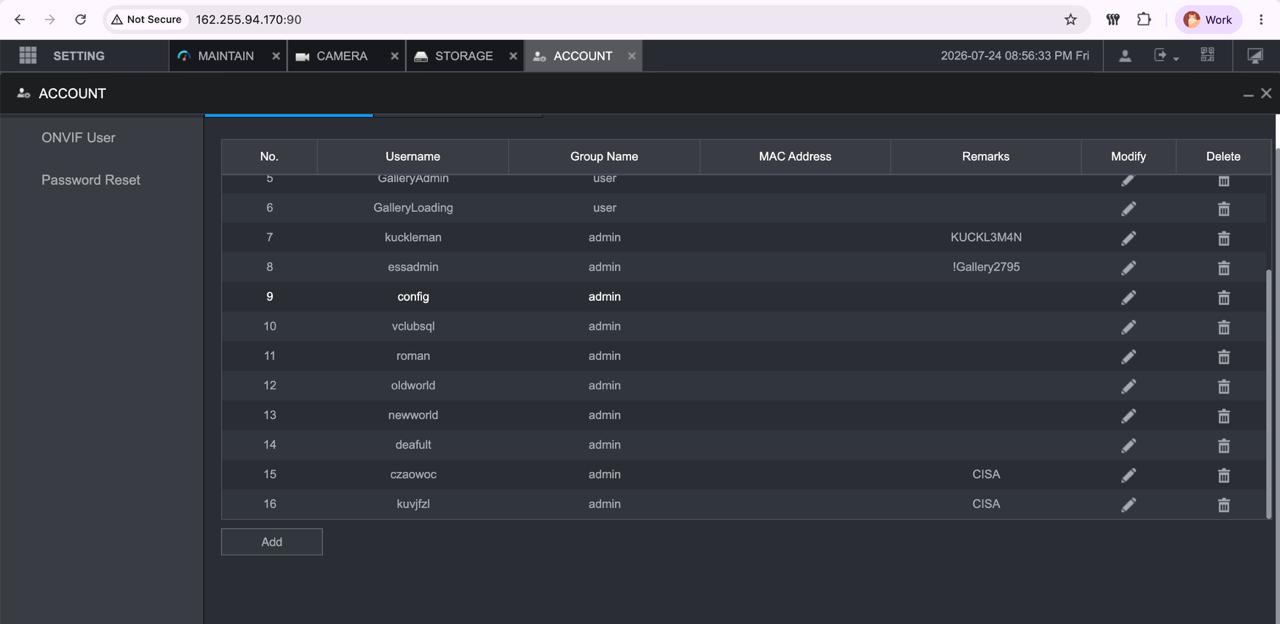This screenshot has width=1280, height=624.
Task: Modify the czaowoc account via pencil icon
Action: coord(1128,475)
